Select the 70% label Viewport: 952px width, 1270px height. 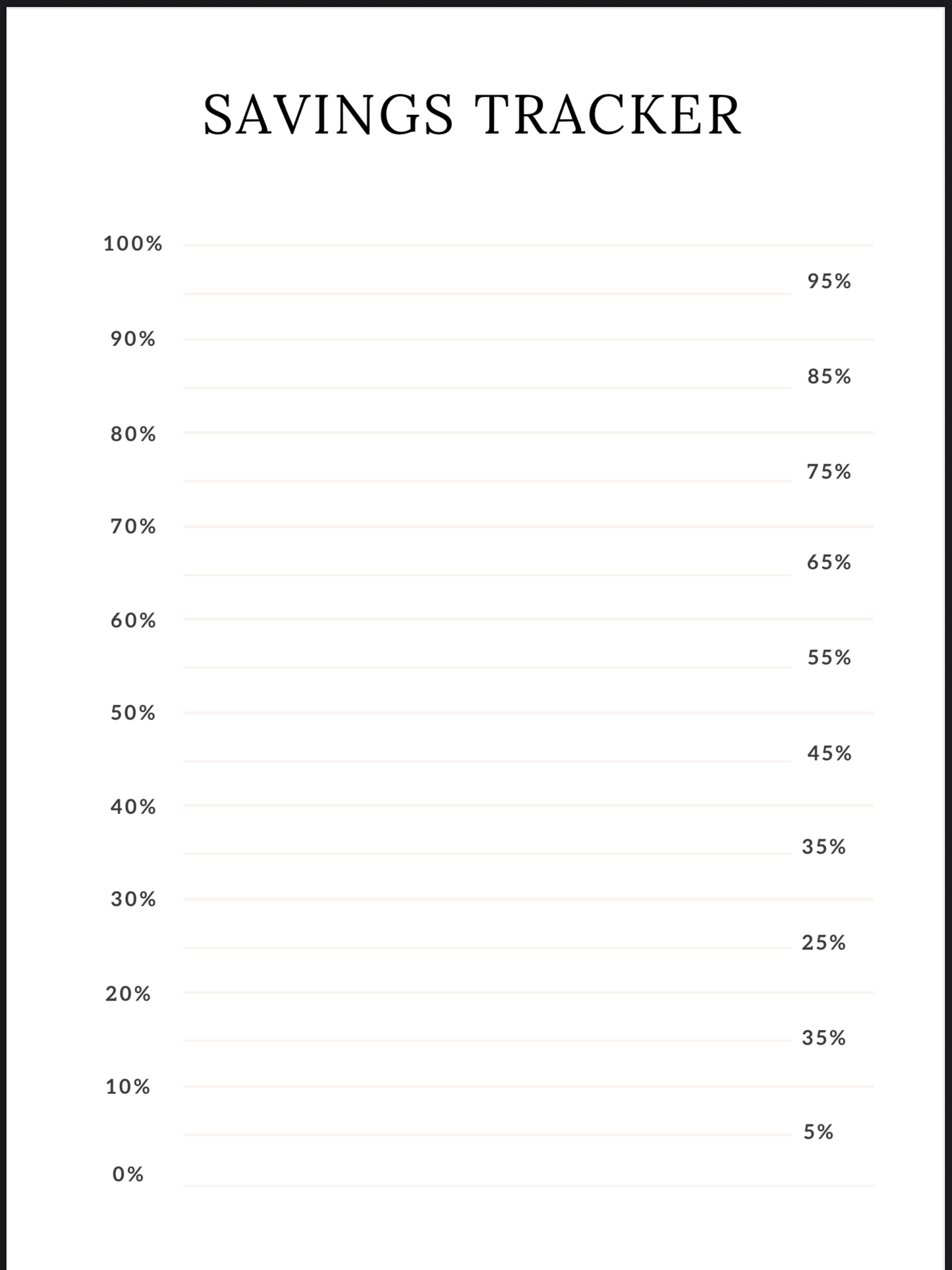click(132, 527)
